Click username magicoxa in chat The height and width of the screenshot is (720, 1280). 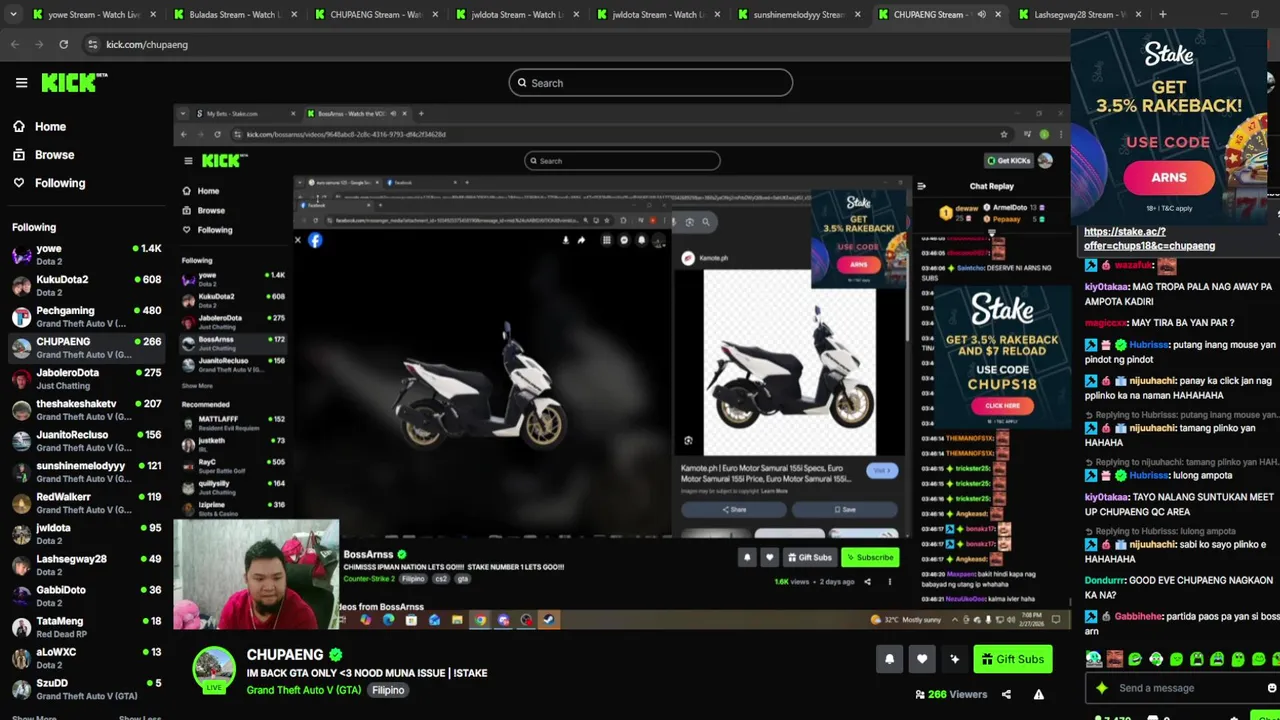(1106, 323)
